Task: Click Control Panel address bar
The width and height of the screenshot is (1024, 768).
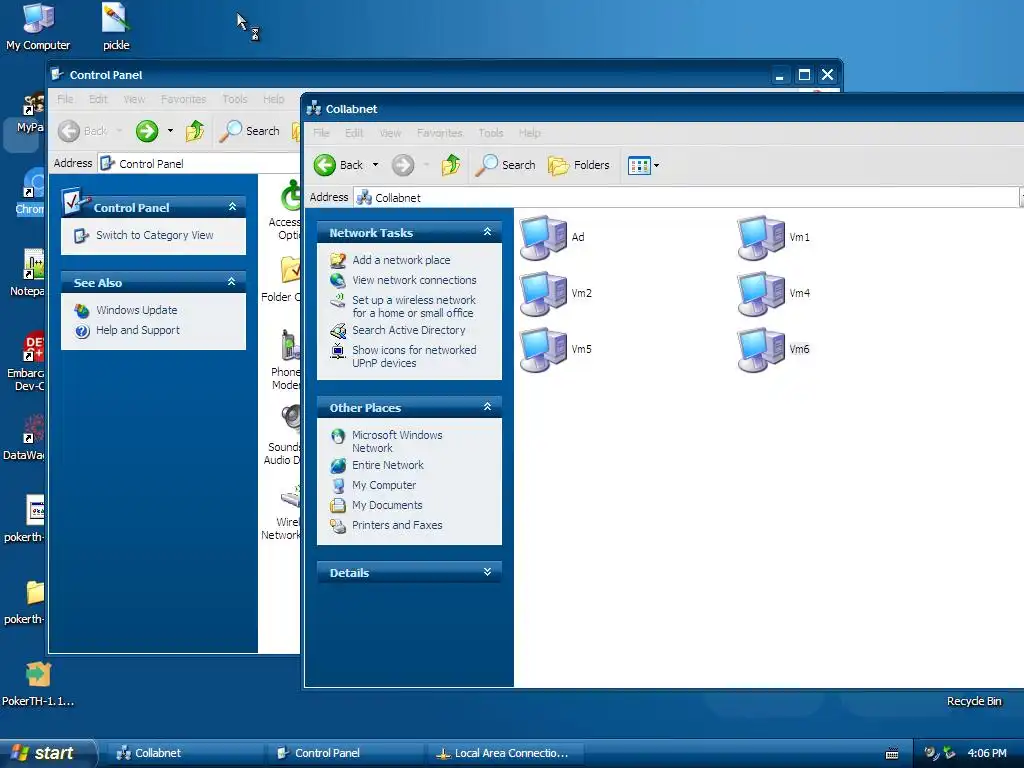Action: point(199,163)
